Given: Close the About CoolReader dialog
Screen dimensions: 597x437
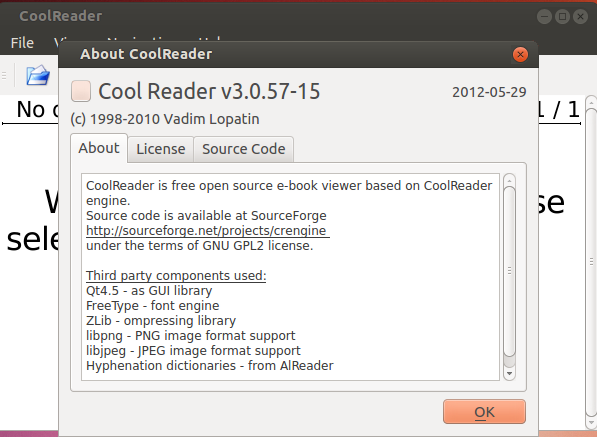Looking at the screenshot, I should [x=520, y=54].
